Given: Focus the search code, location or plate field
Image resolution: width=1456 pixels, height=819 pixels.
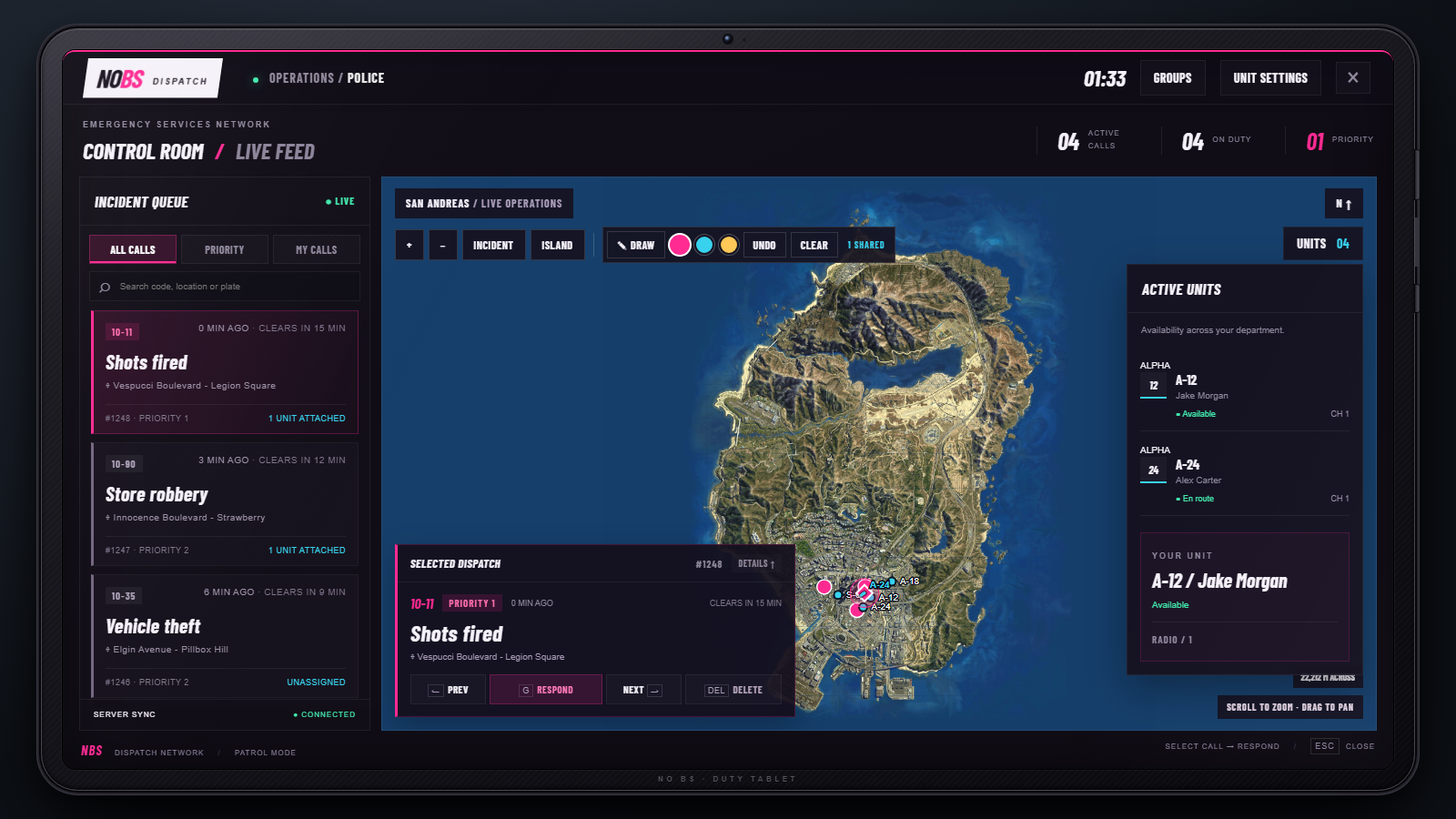Looking at the screenshot, I should (225, 287).
